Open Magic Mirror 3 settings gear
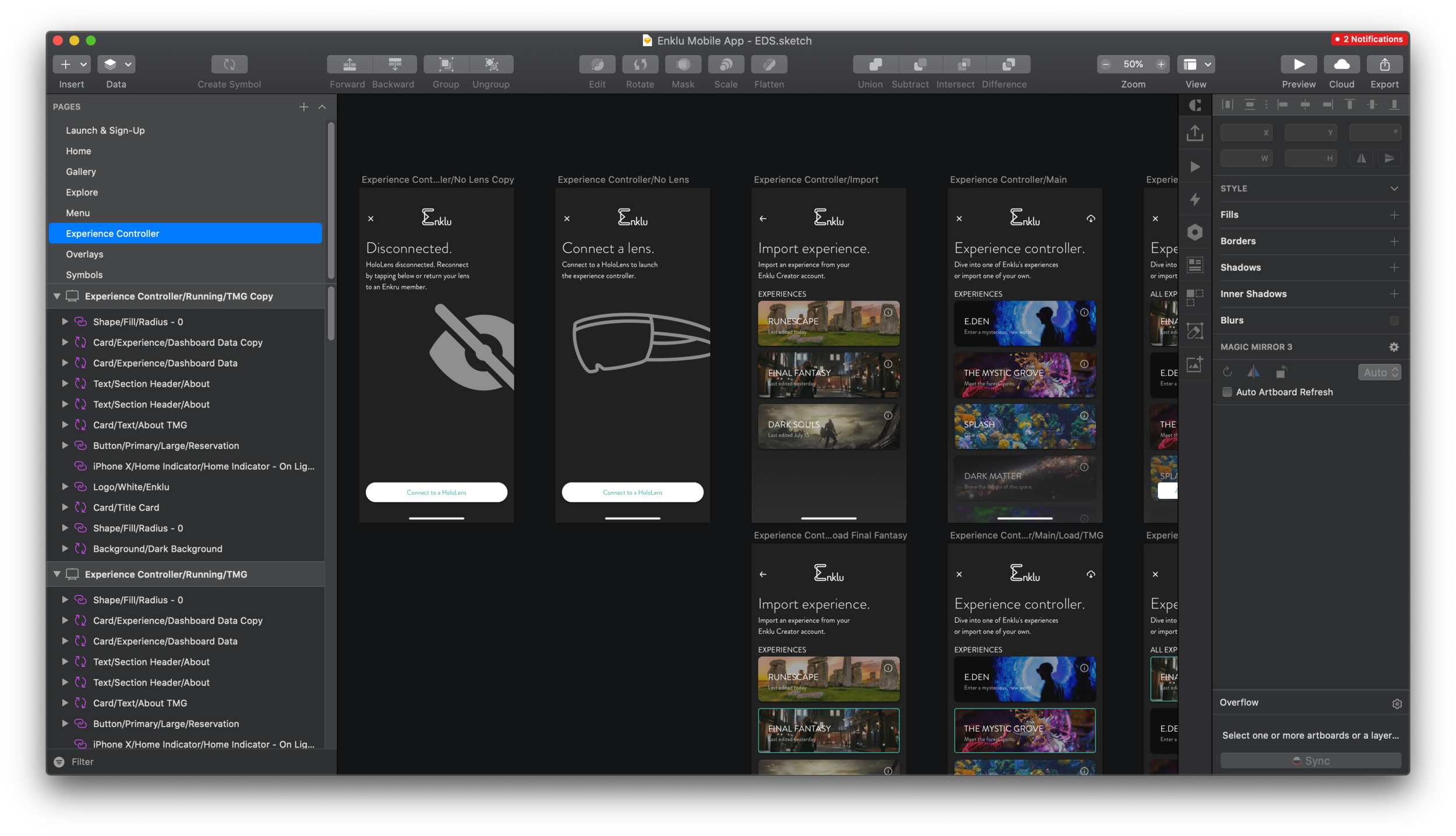 1394,347
